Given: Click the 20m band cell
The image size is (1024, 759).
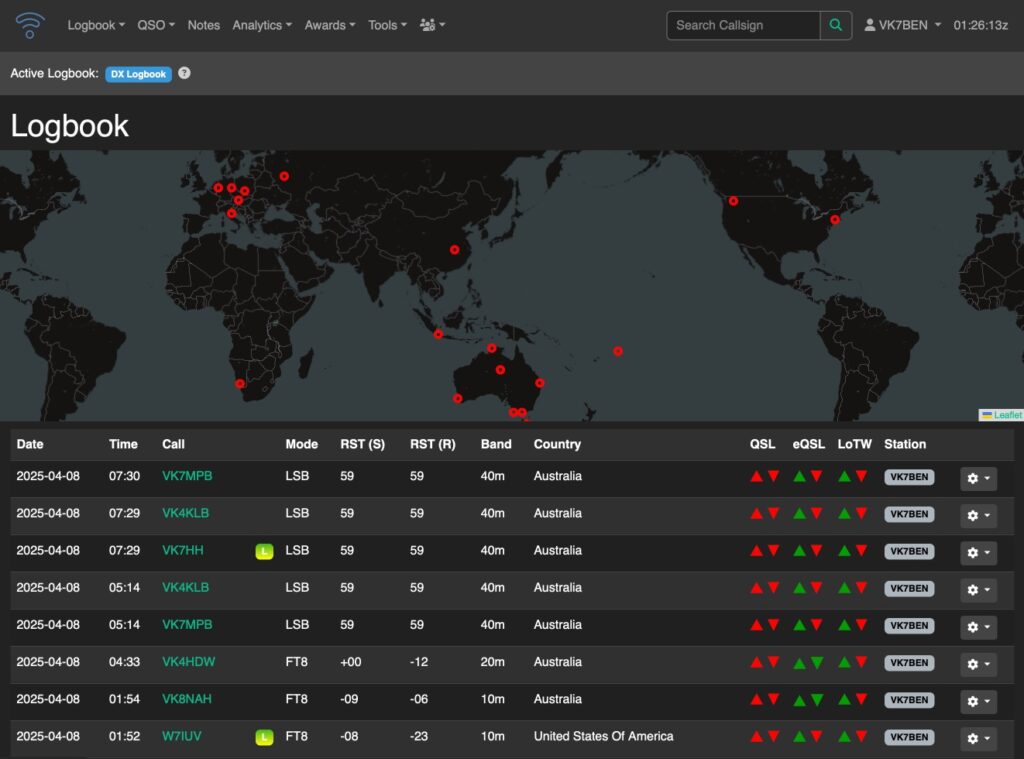Looking at the screenshot, I should (492, 662).
